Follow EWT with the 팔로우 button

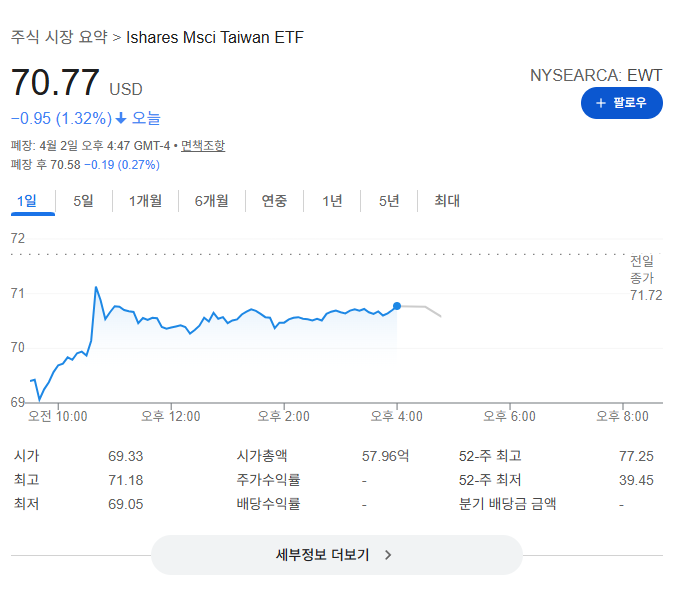(622, 103)
